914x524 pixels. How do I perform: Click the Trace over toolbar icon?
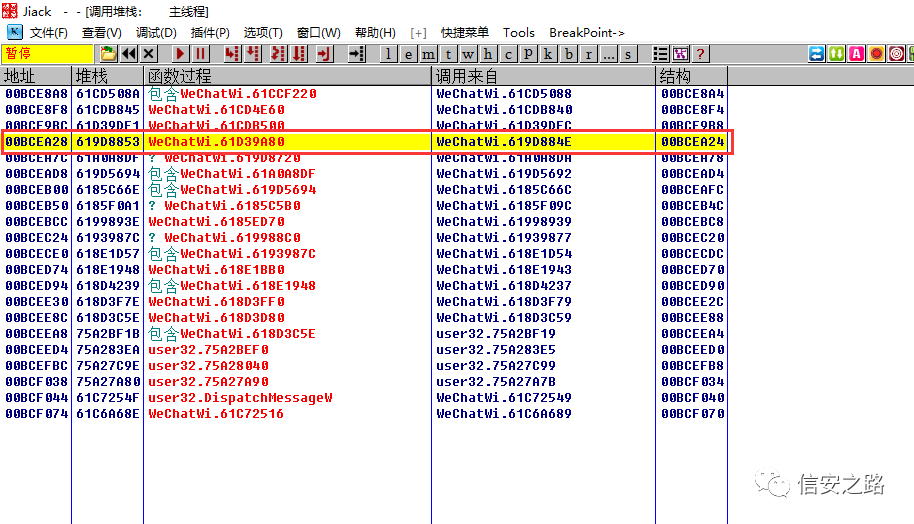(299, 54)
